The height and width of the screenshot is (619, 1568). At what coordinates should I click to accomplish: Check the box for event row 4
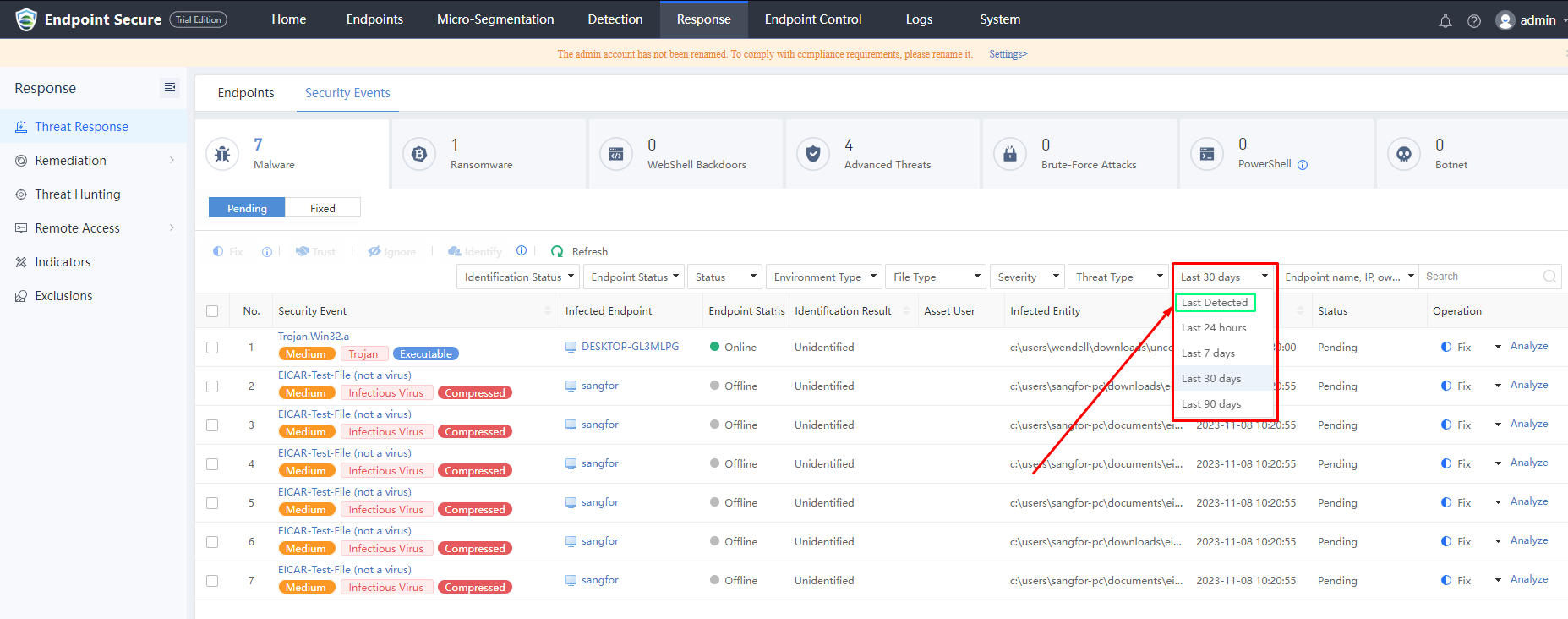(212, 464)
